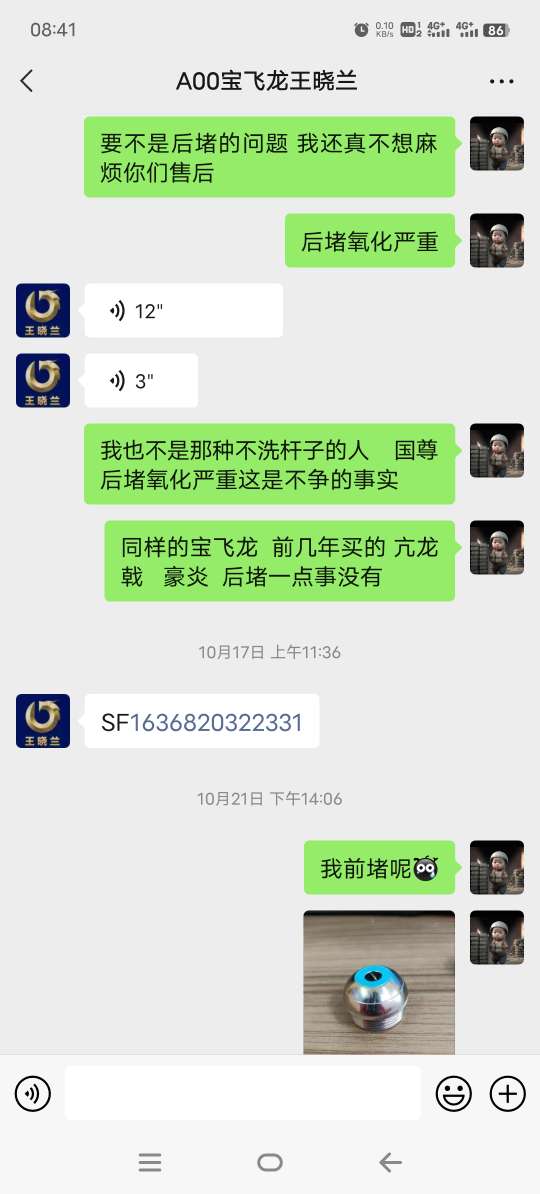Open the metal plug photo thumbnail
The height and width of the screenshot is (1194, 540).
379,982
